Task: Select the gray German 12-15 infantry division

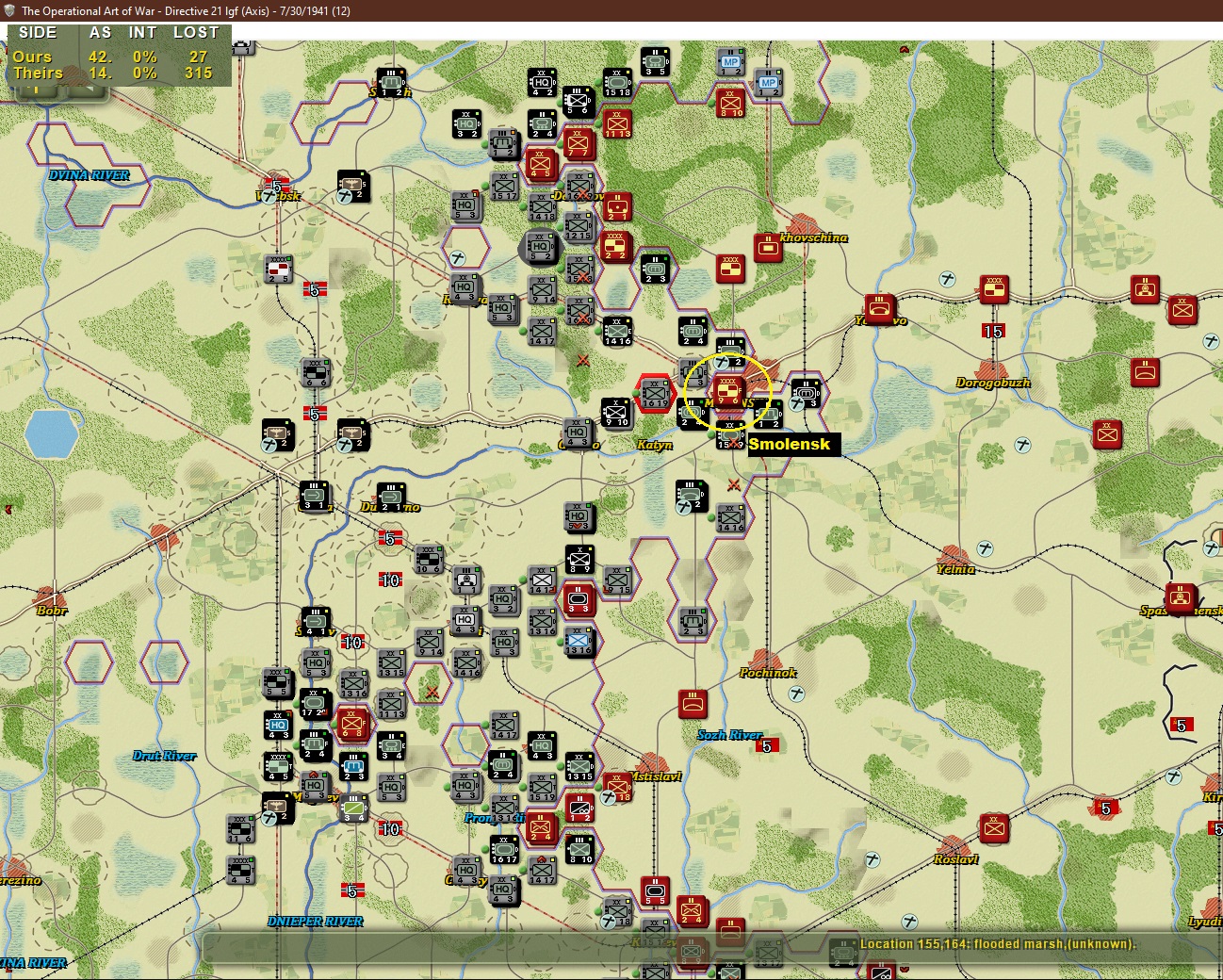Action: [x=579, y=225]
